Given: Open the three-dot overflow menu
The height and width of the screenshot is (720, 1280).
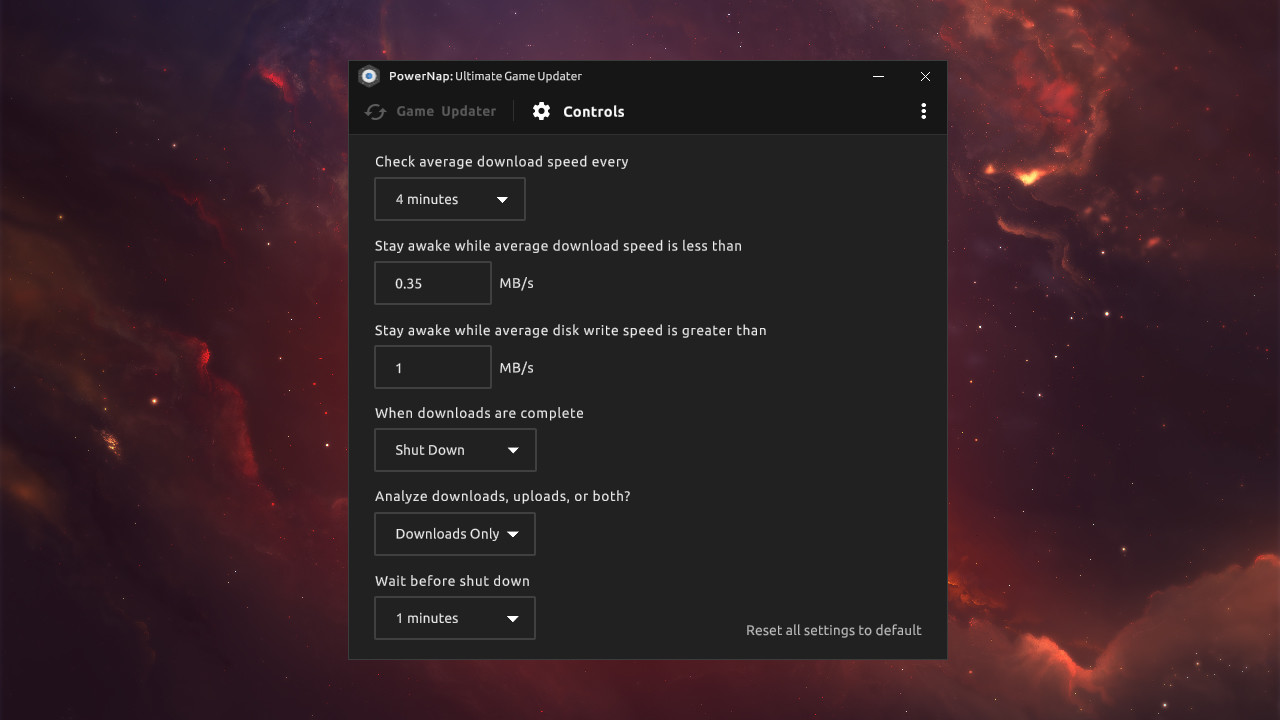Looking at the screenshot, I should (923, 111).
